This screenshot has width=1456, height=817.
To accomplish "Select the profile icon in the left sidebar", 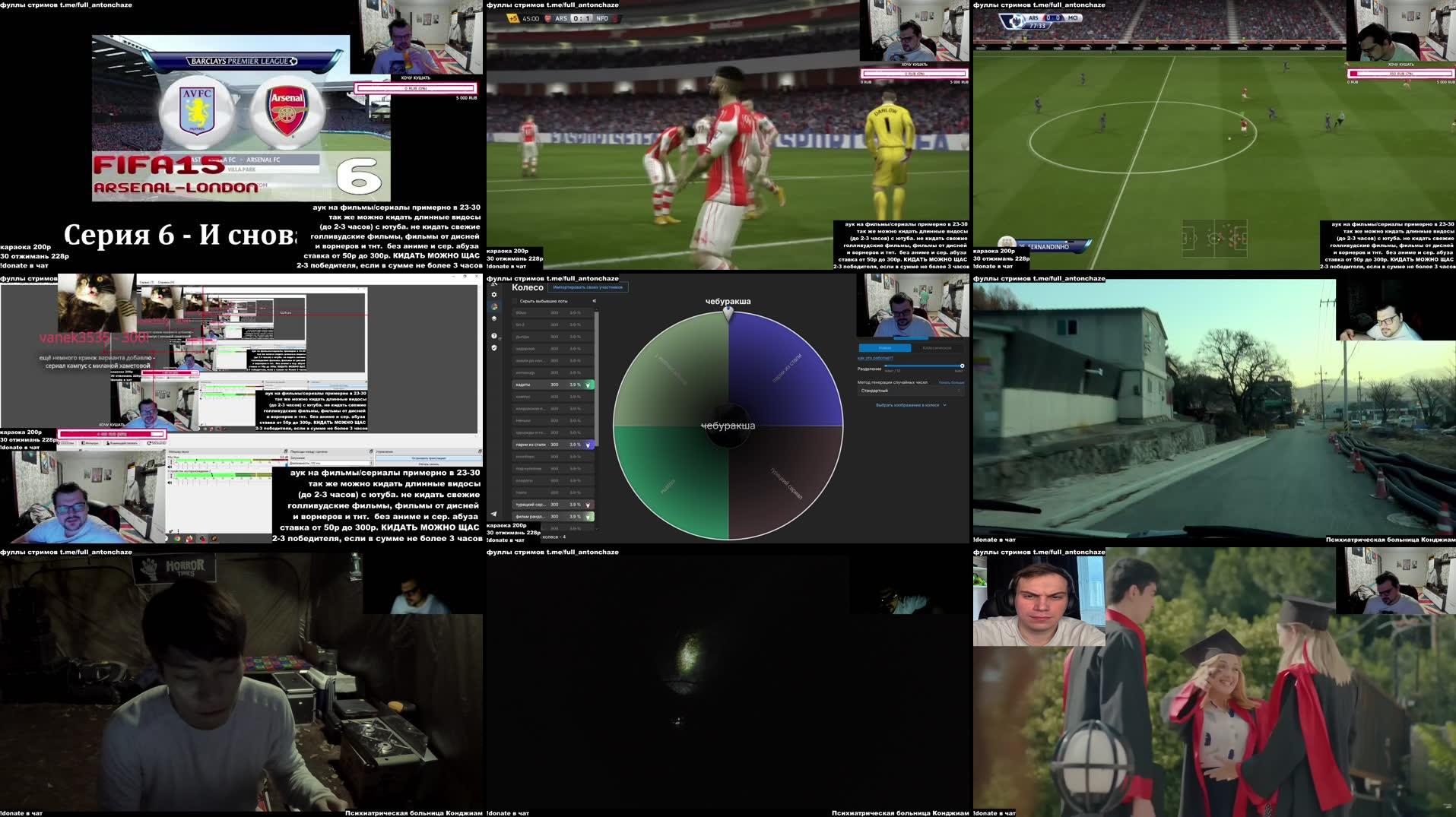I will 494,306.
